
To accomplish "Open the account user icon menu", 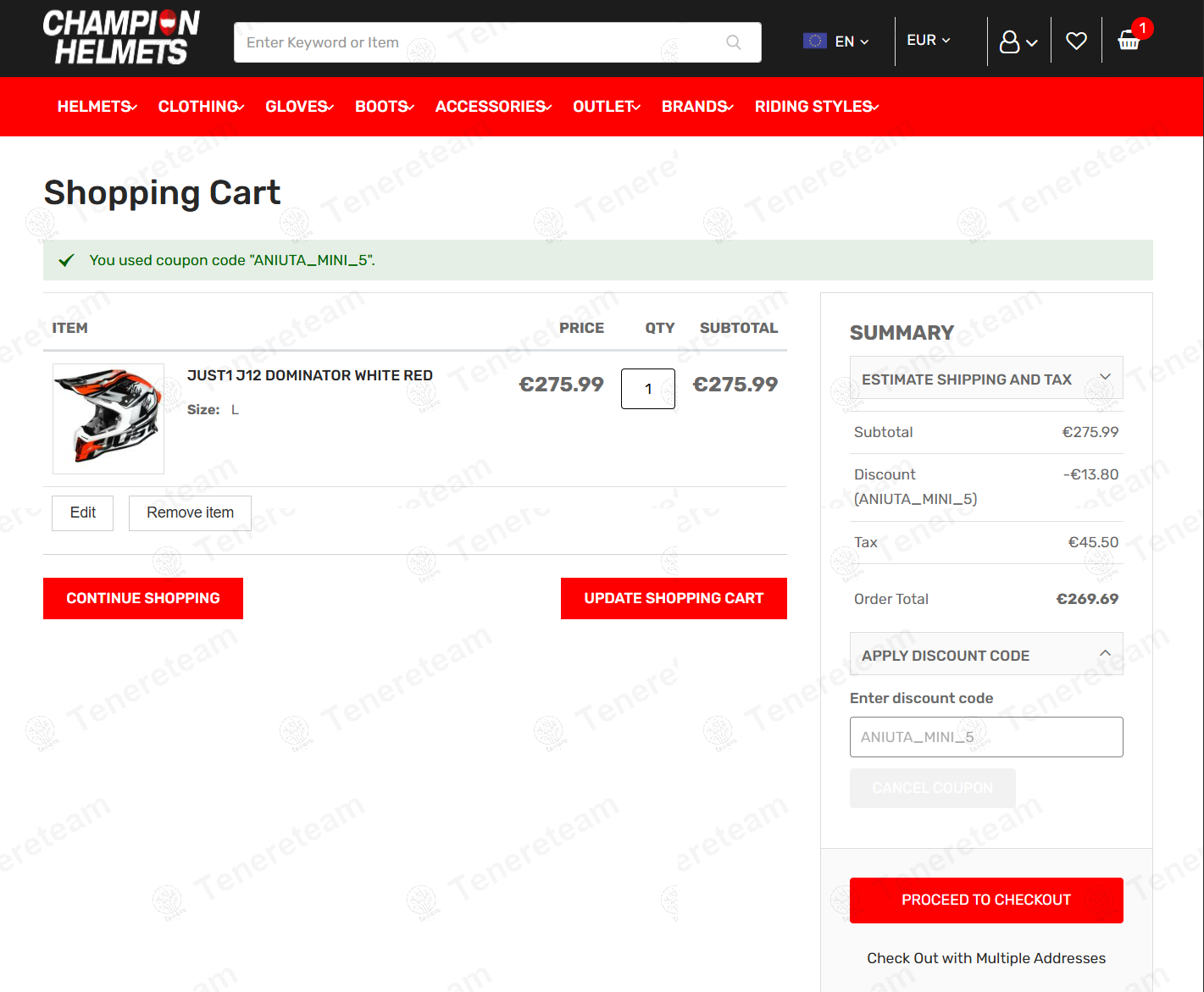I will (1018, 42).
